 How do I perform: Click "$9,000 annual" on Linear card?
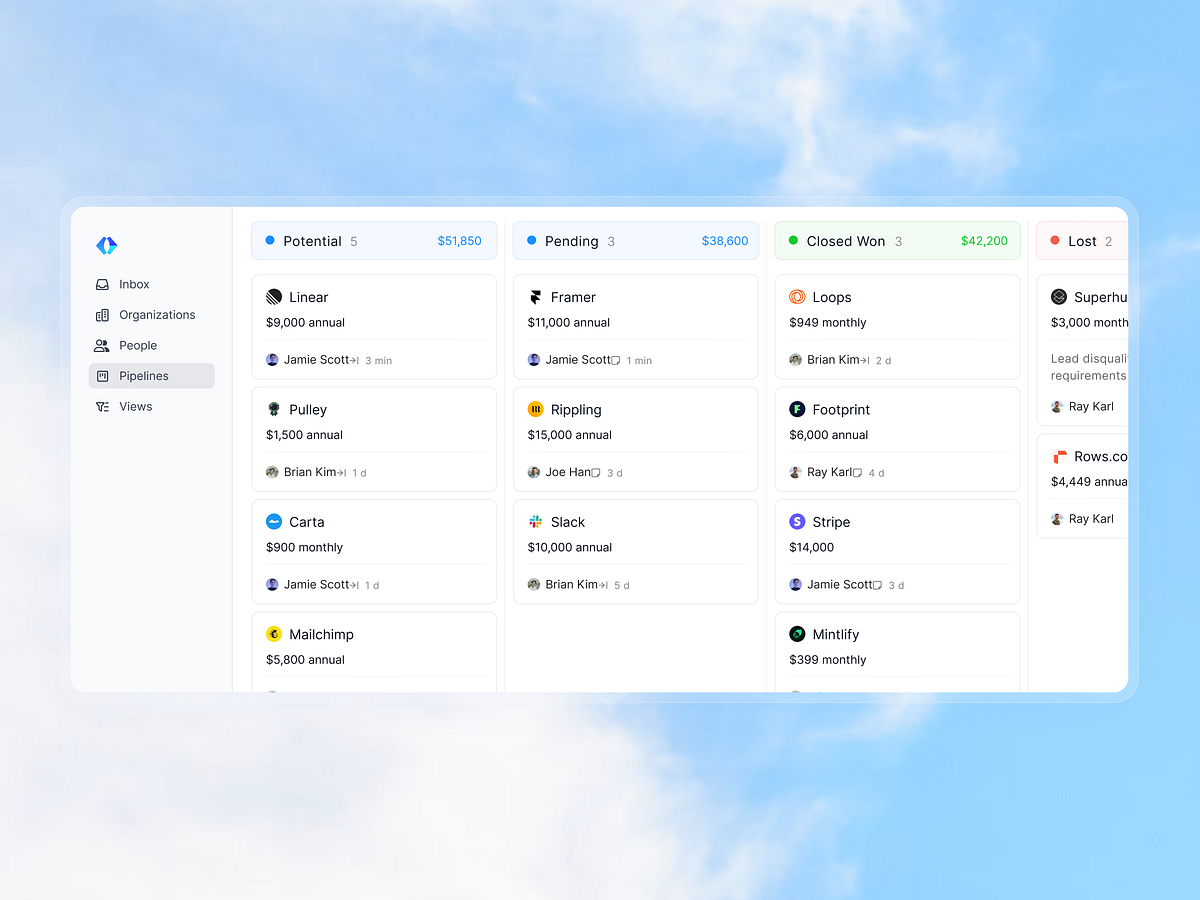(306, 323)
